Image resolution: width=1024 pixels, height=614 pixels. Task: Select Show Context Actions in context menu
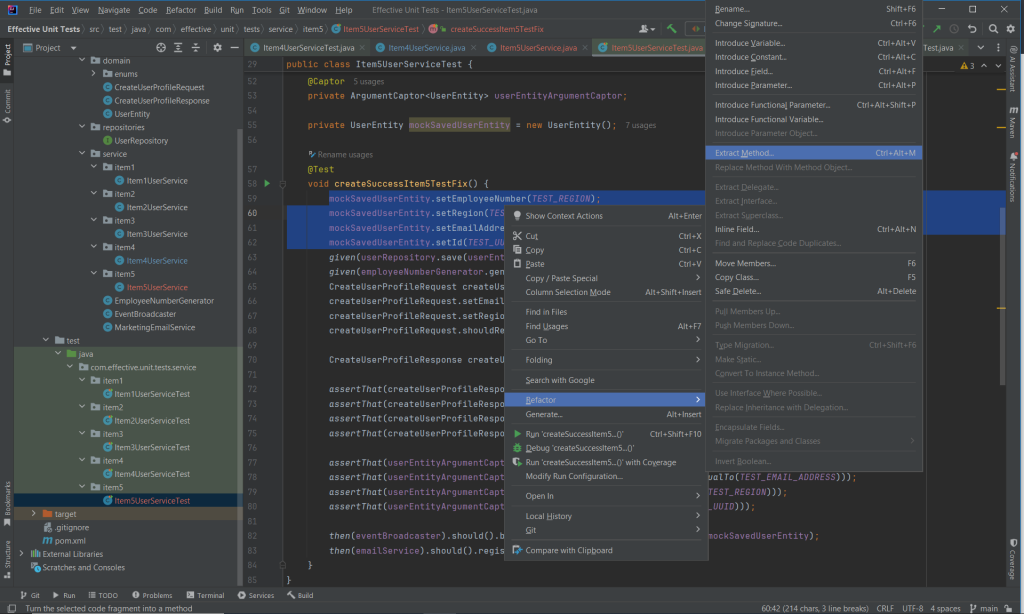(x=563, y=216)
